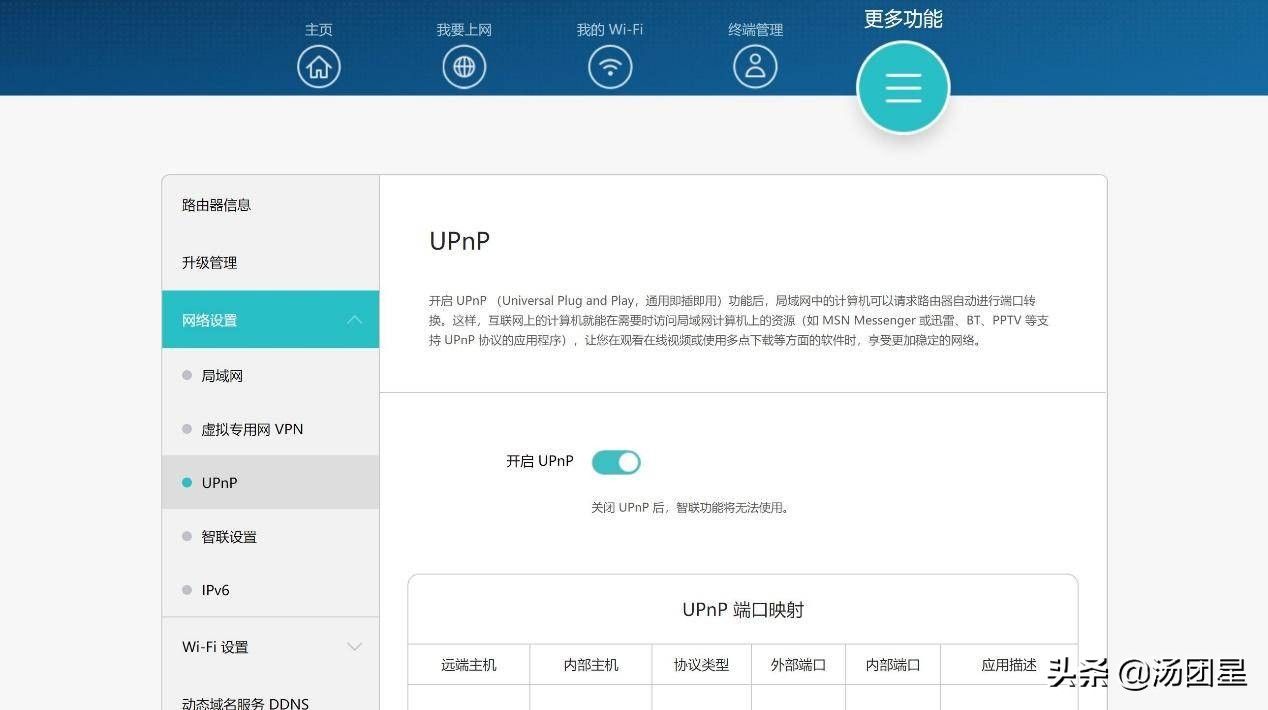Collapse the 网络设置 section chevron

tap(354, 320)
